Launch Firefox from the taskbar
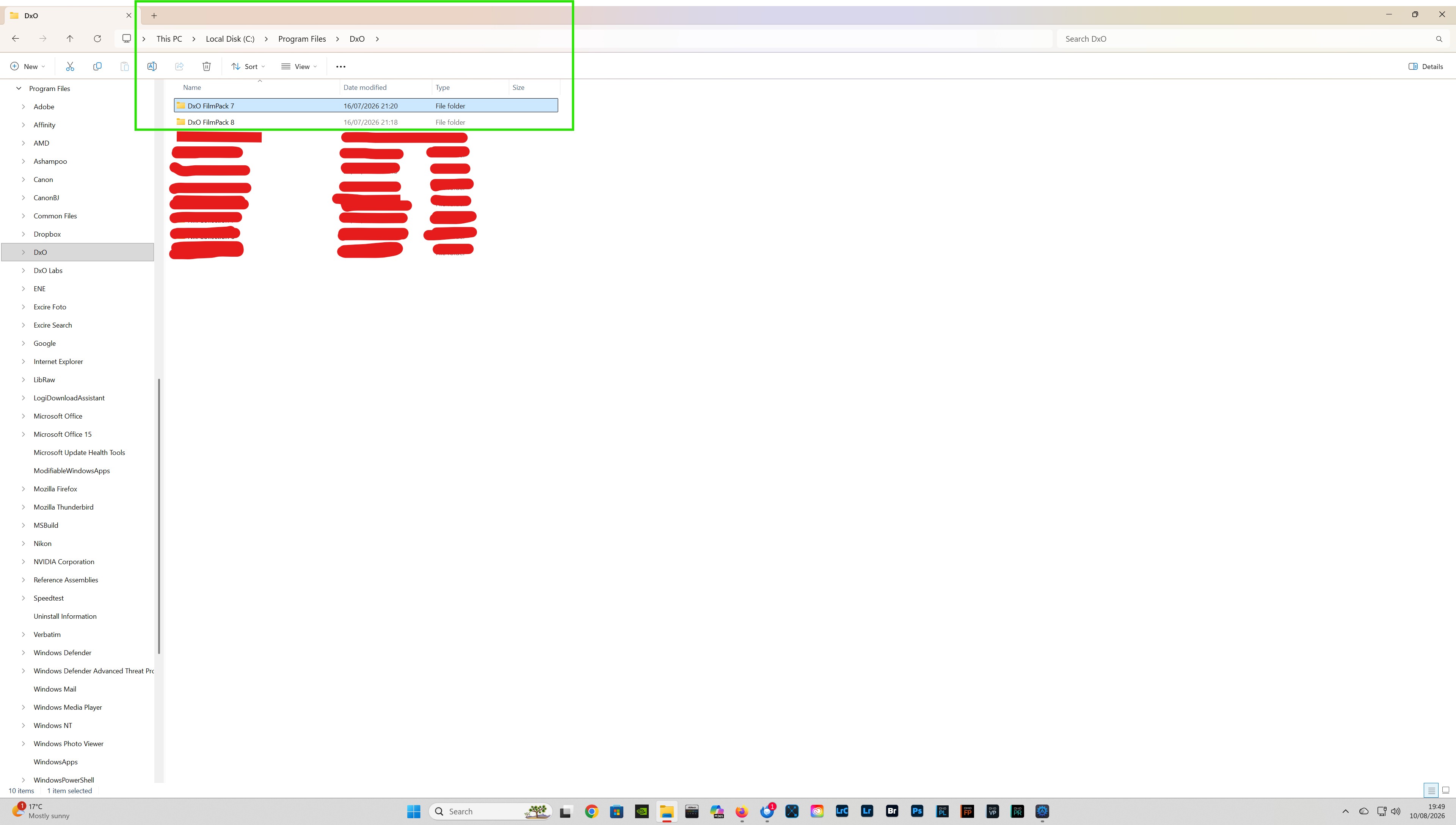1456x825 pixels. coord(742,811)
